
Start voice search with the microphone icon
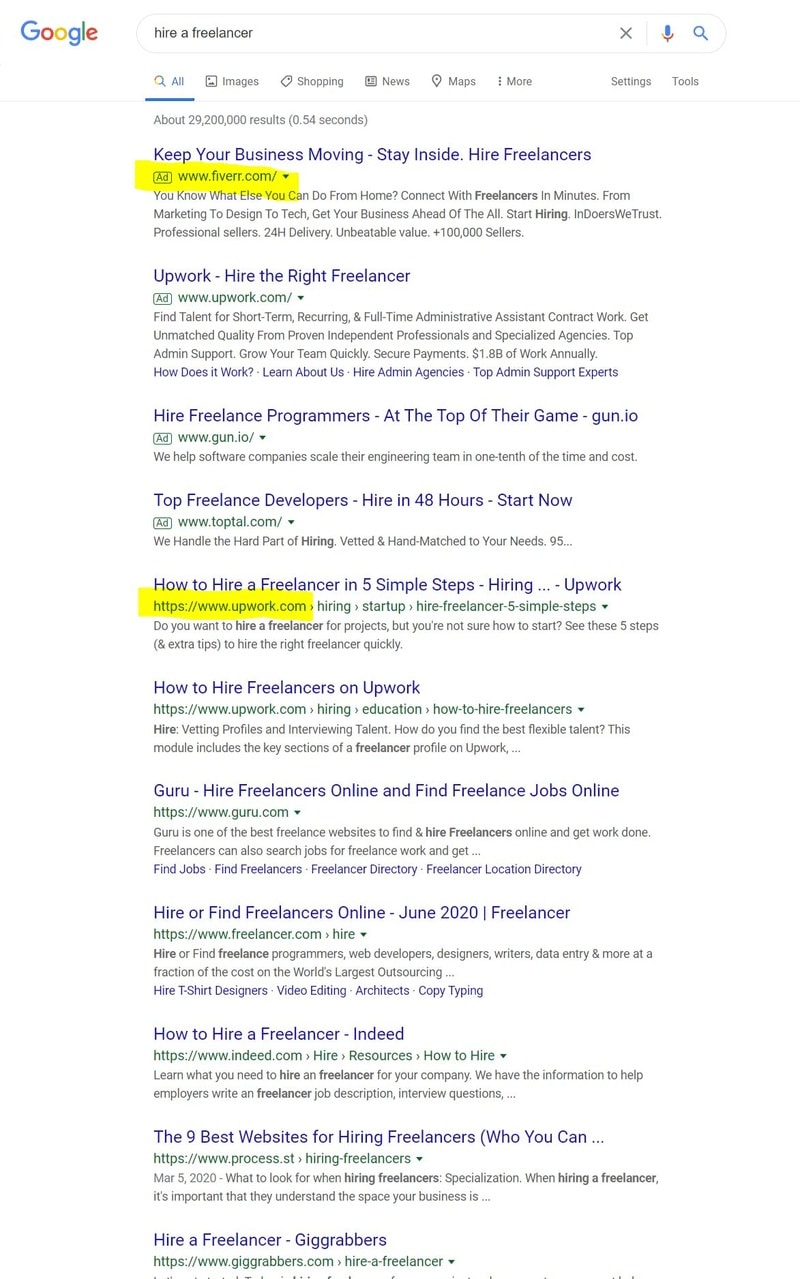click(668, 33)
